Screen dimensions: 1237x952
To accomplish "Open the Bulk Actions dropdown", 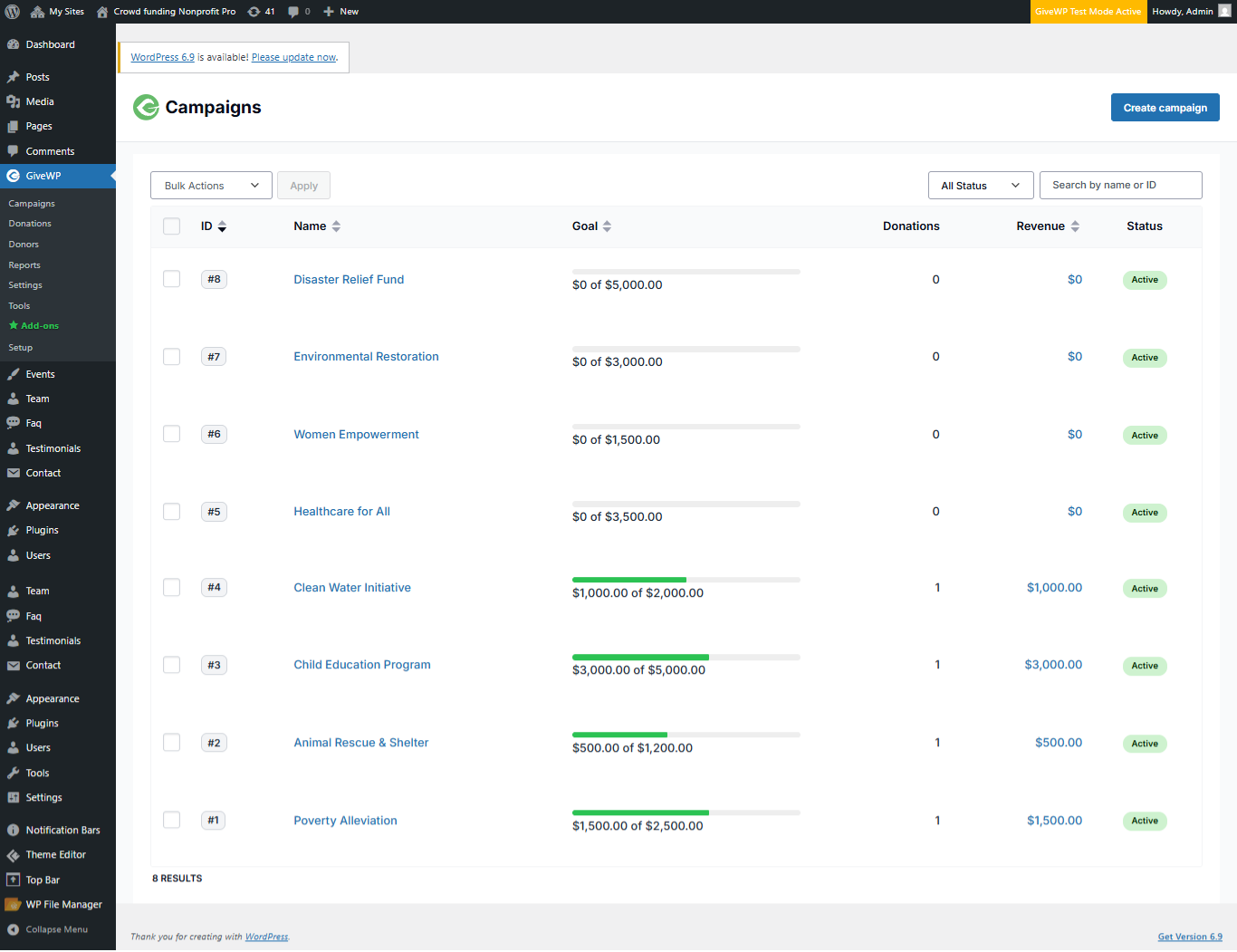I will tap(211, 186).
